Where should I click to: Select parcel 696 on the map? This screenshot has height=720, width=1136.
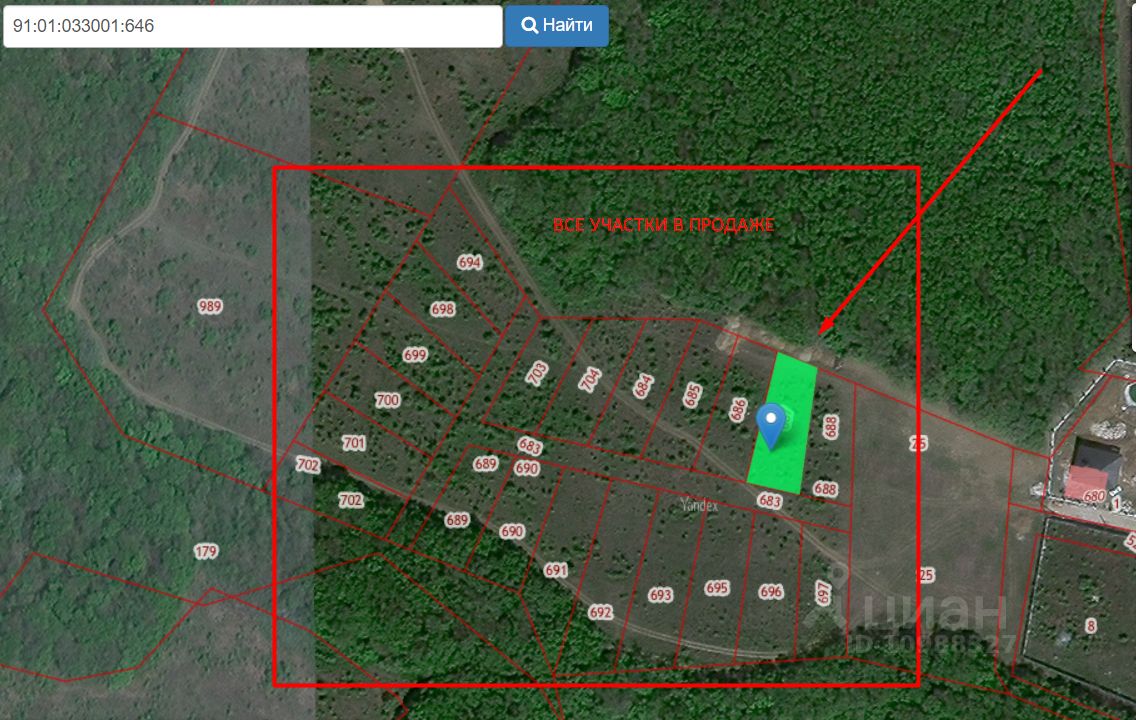pos(771,592)
